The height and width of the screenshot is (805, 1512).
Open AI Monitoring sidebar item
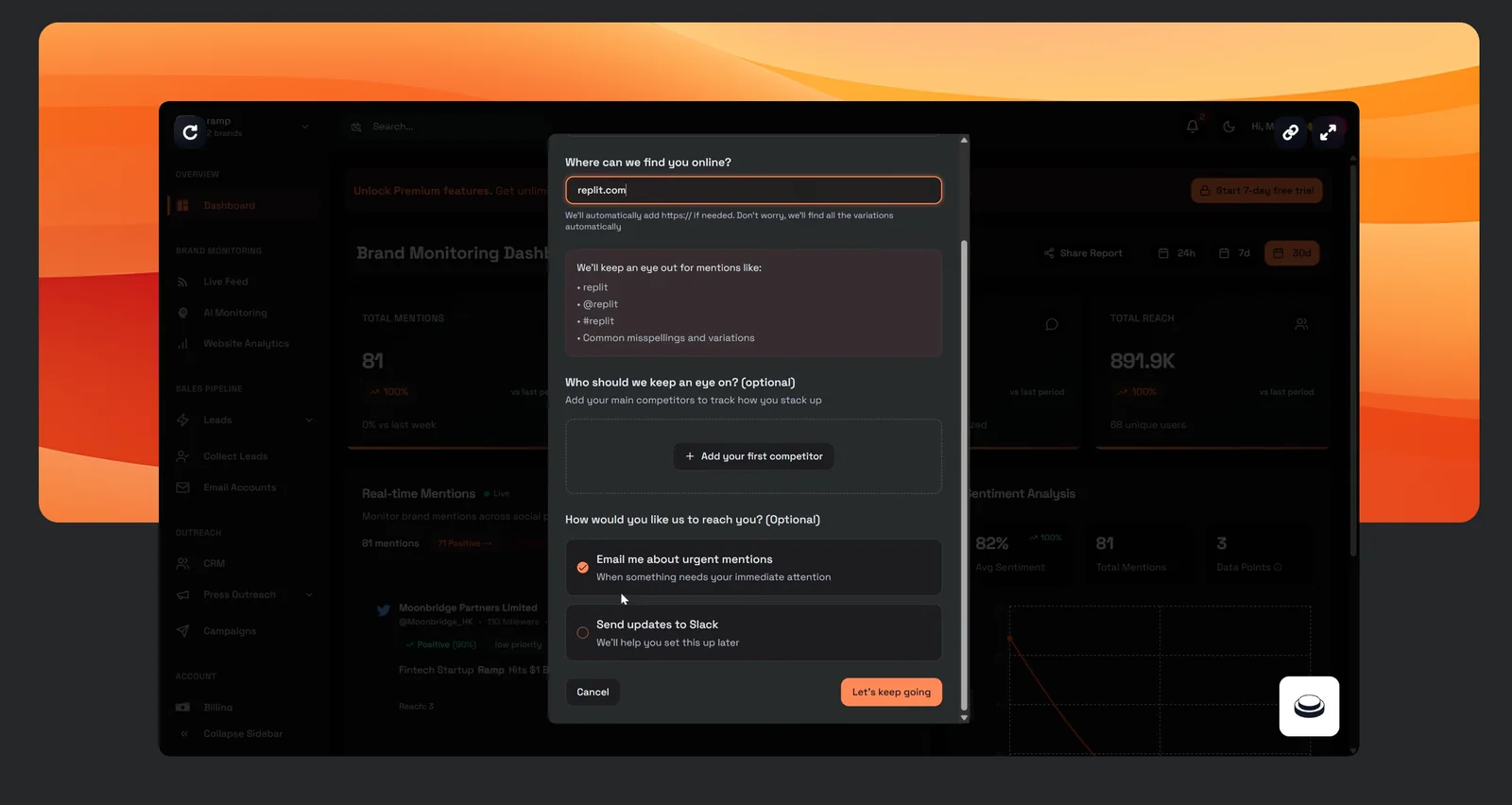coord(234,313)
